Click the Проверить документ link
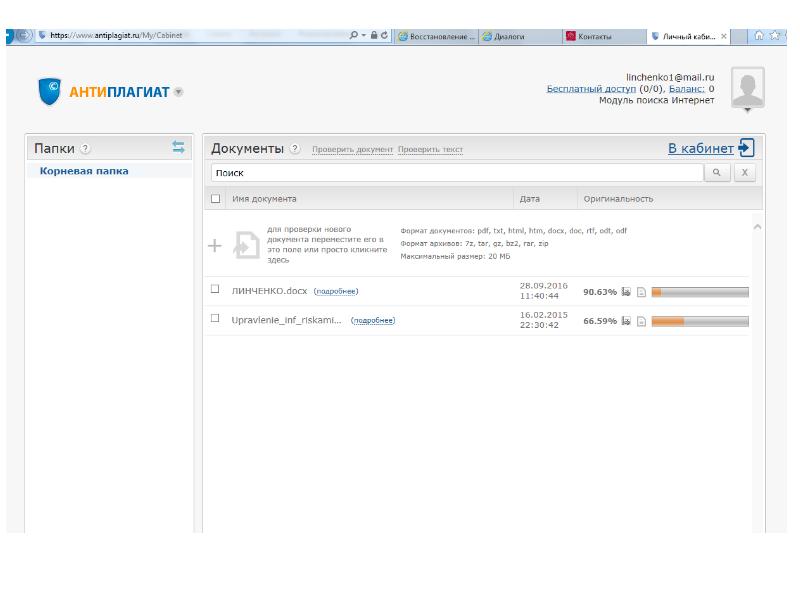Screen dimensions: 800x600 pos(352,150)
